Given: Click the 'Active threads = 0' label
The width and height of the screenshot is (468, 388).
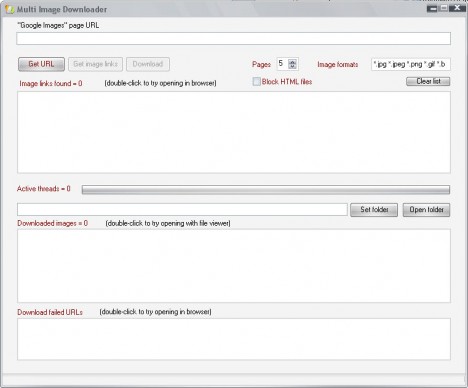Looking at the screenshot, I should [44, 189].
